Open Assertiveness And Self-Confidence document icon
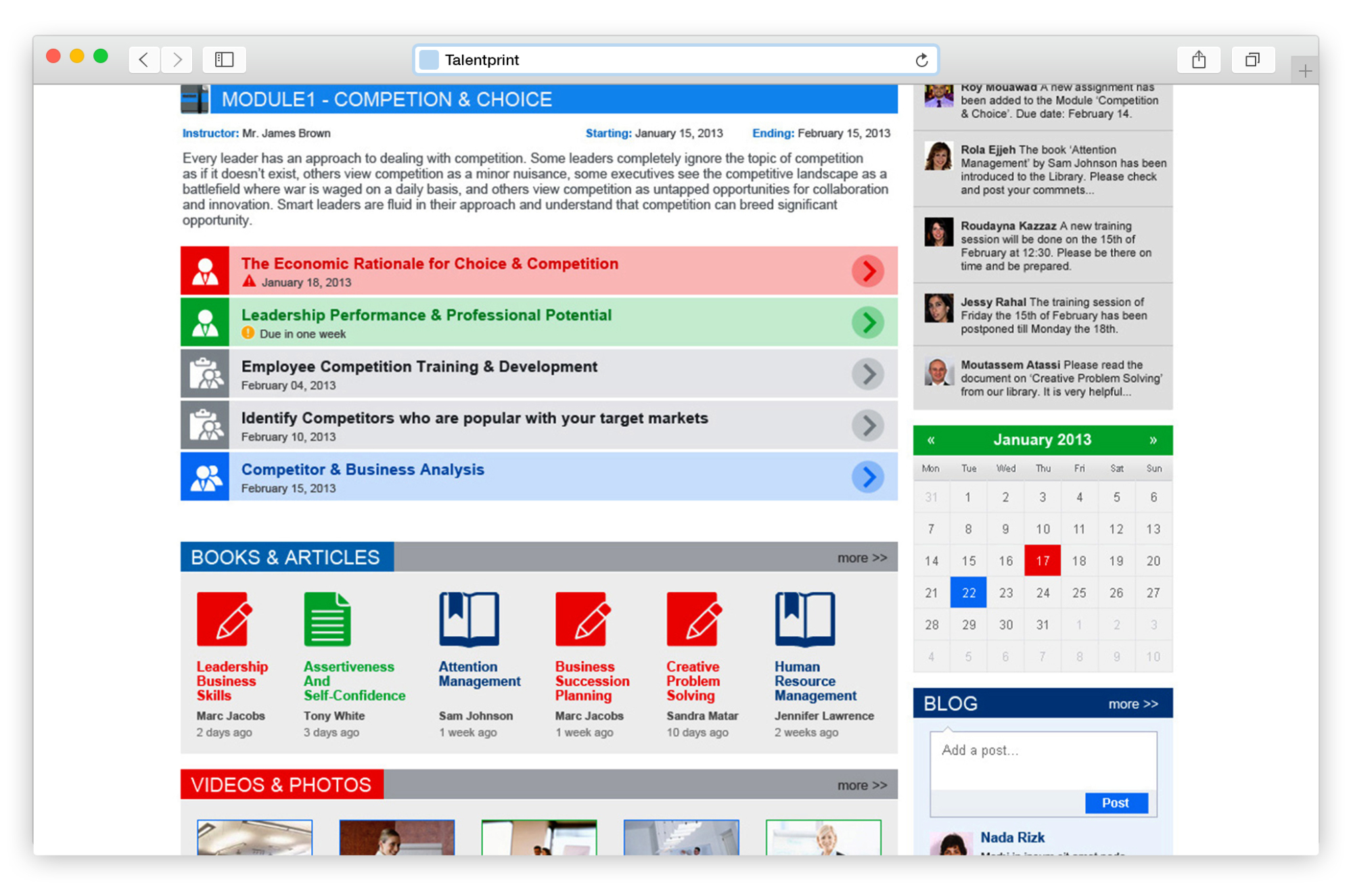The image size is (1353, 896). tap(327, 619)
